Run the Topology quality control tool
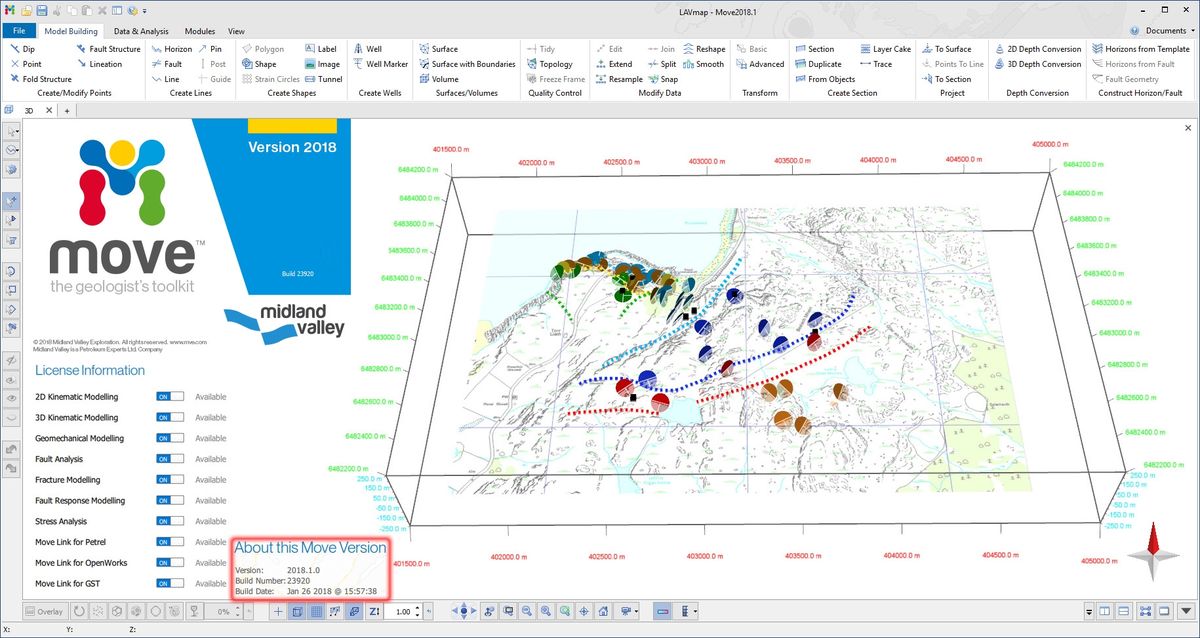This screenshot has height=638, width=1200. 550,64
